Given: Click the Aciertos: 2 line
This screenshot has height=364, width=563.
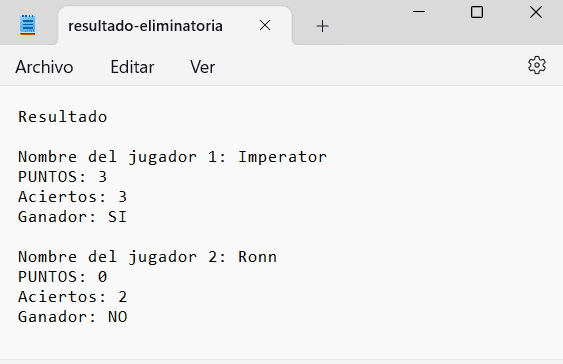Looking at the screenshot, I should tap(73, 297).
